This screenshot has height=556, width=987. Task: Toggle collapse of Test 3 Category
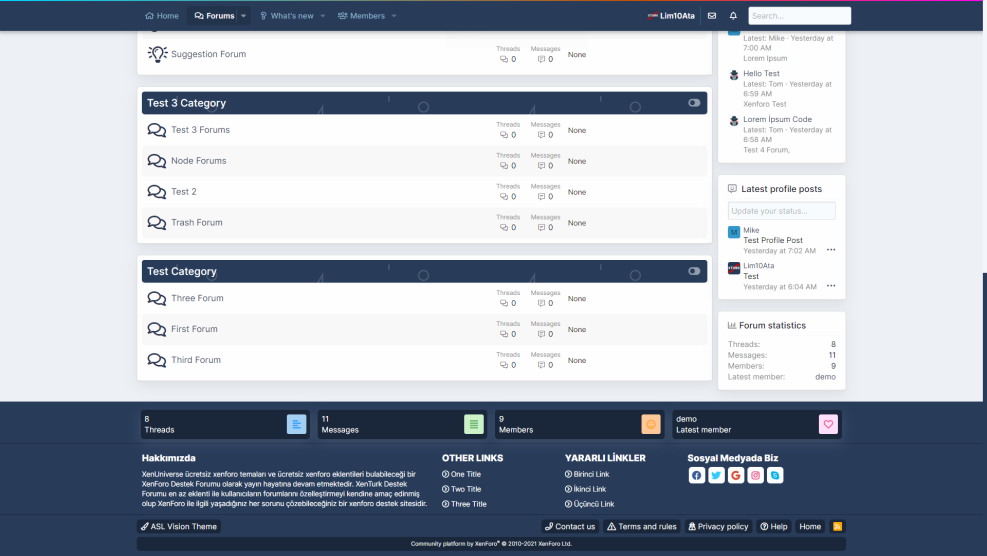(694, 103)
